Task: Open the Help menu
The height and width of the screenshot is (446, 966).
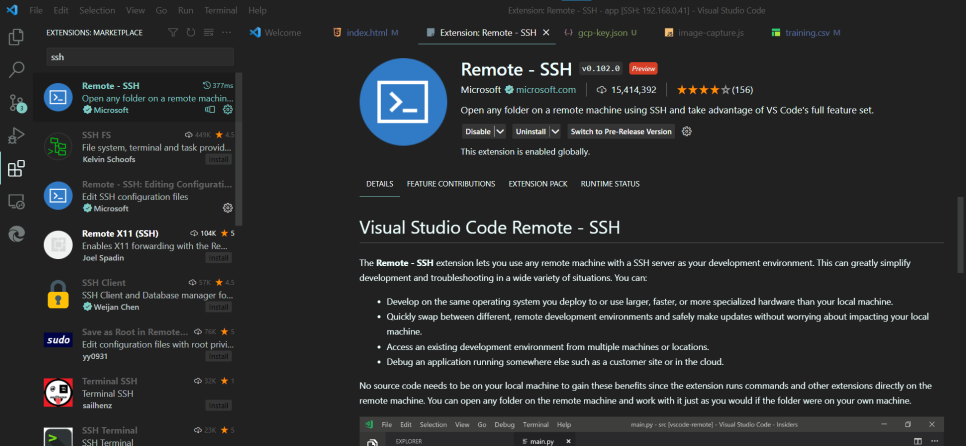Action: point(258,10)
